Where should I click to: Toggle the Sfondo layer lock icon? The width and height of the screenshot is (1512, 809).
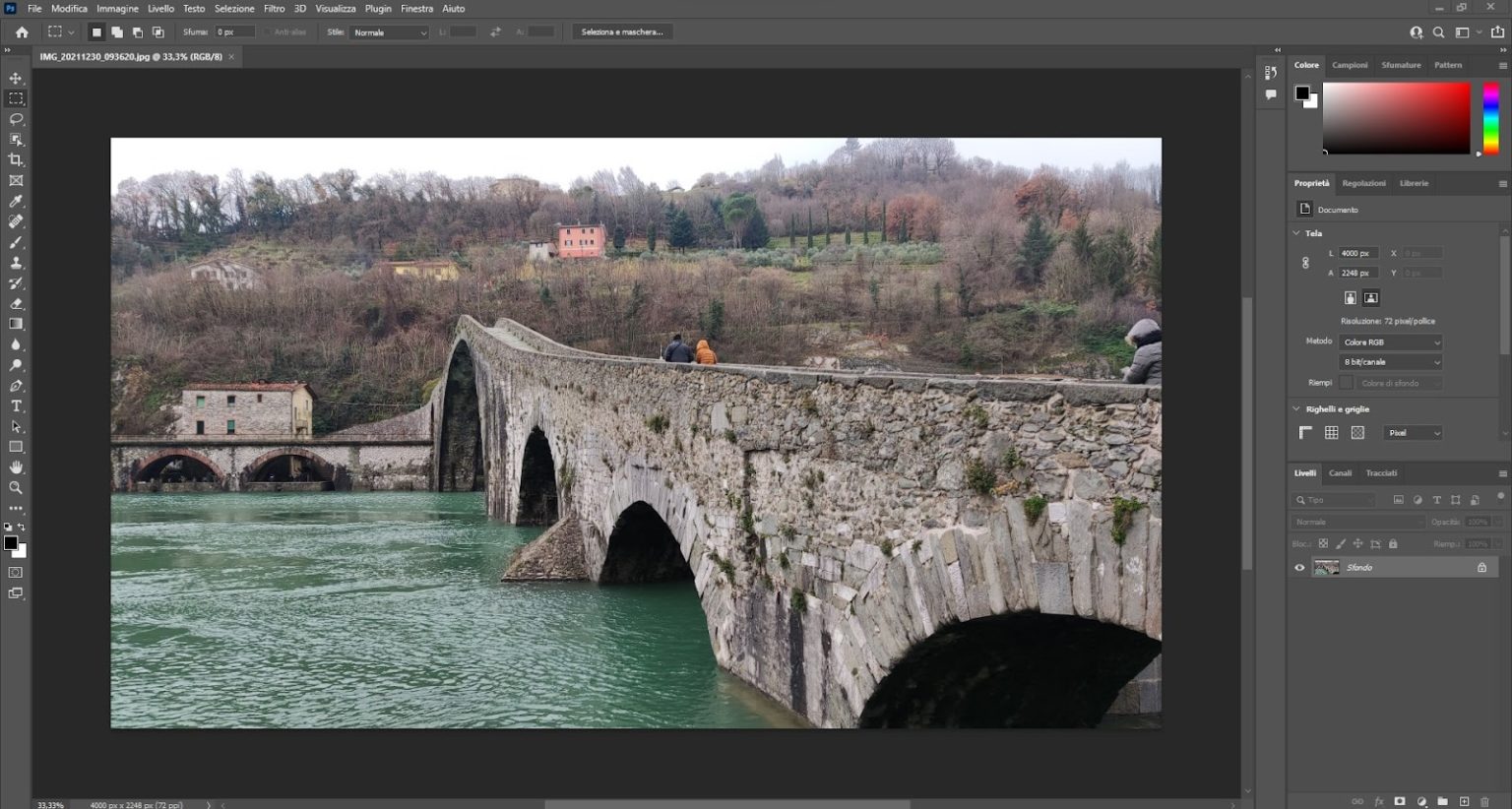[1481, 568]
